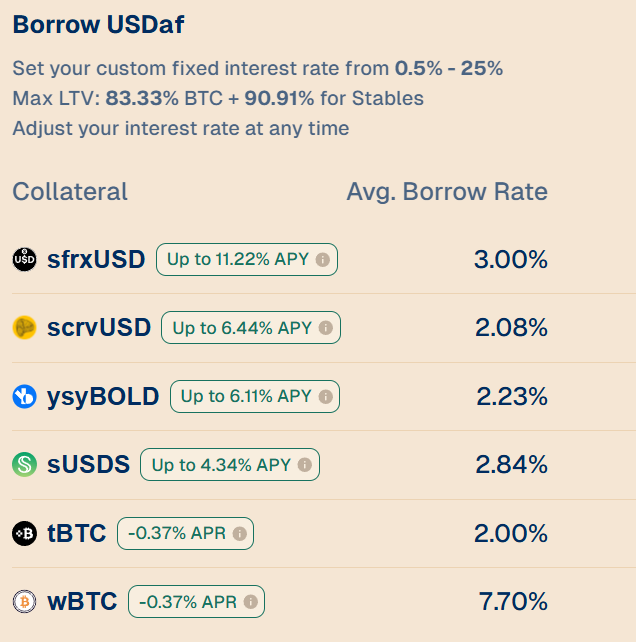Click the Collateral column header
The image size is (636, 642).
click(x=70, y=192)
